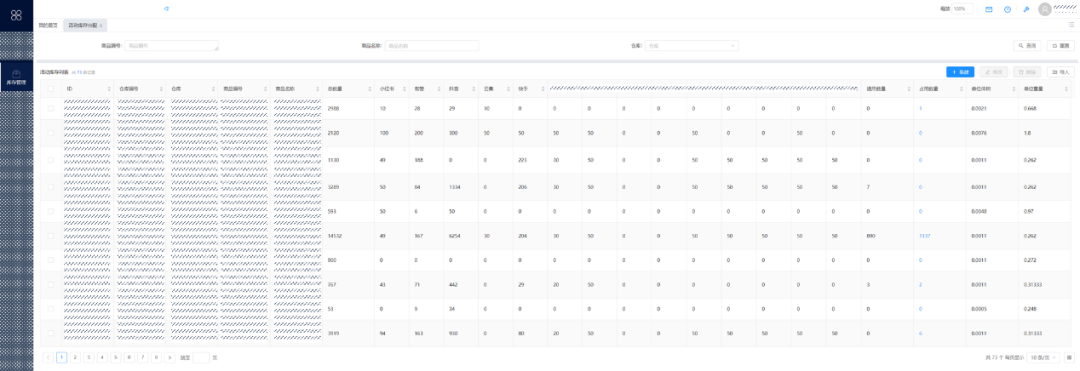Click the 导入 import button
Screen dimensions: 1080x371
tap(1061, 72)
